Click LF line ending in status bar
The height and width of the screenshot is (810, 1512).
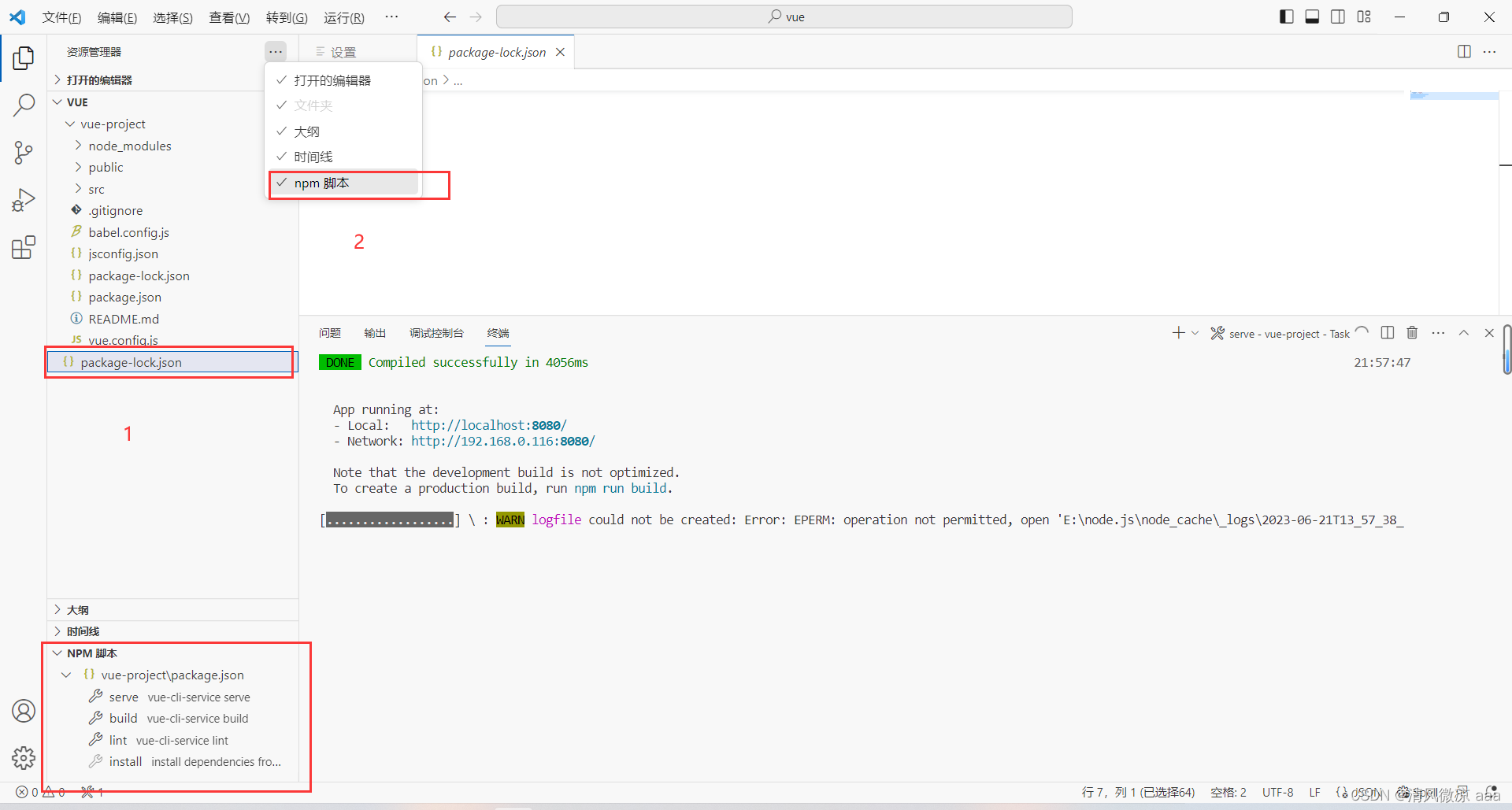click(1314, 792)
